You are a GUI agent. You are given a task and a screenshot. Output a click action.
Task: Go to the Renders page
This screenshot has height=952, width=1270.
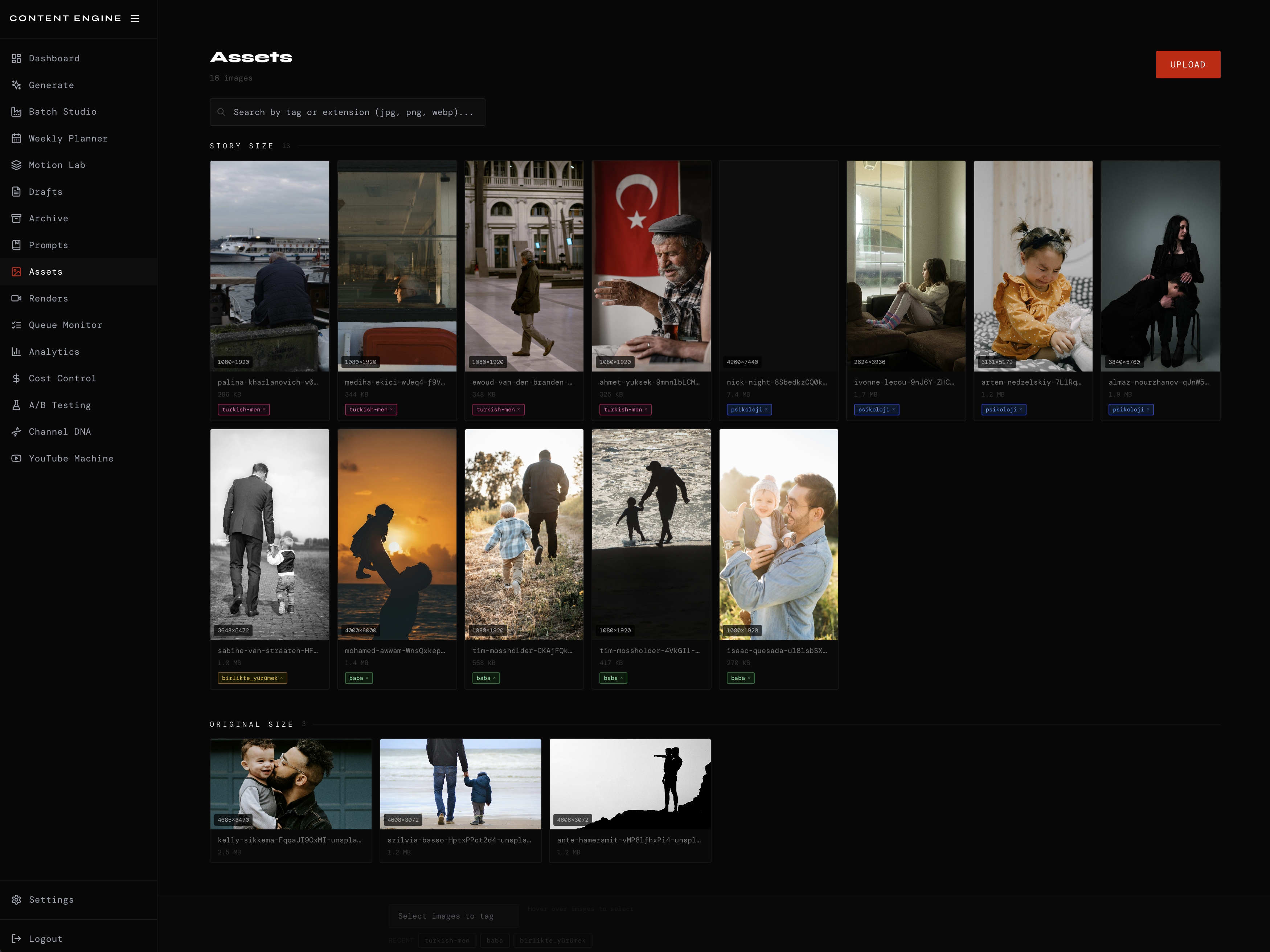(48, 299)
